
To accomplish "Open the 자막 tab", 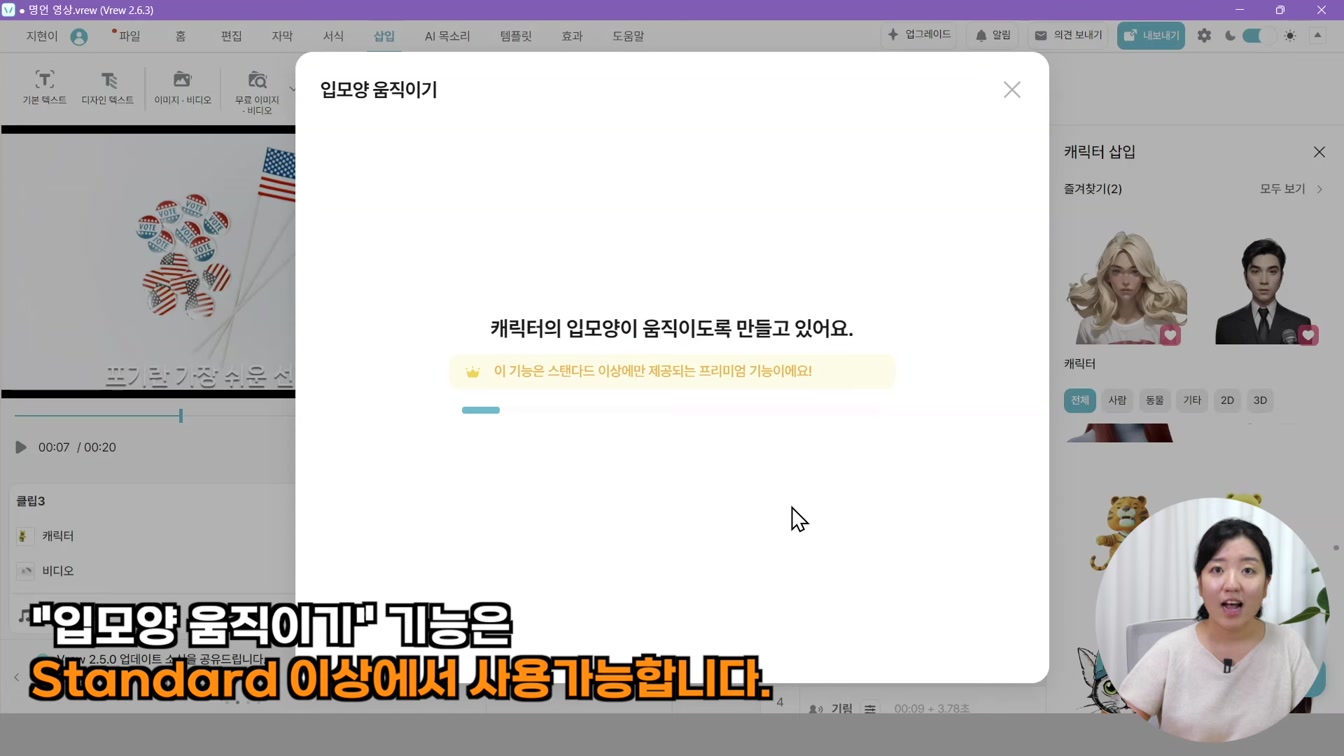I will 282,36.
